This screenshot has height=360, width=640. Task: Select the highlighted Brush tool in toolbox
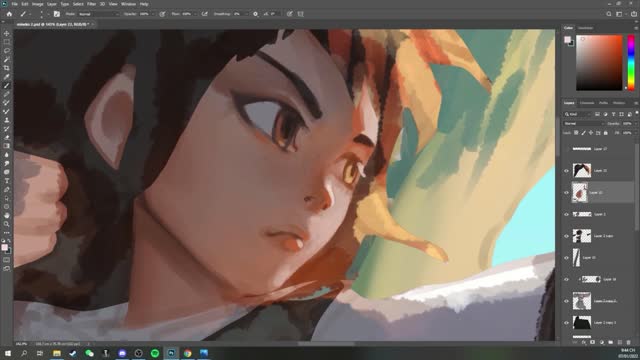pos(7,86)
